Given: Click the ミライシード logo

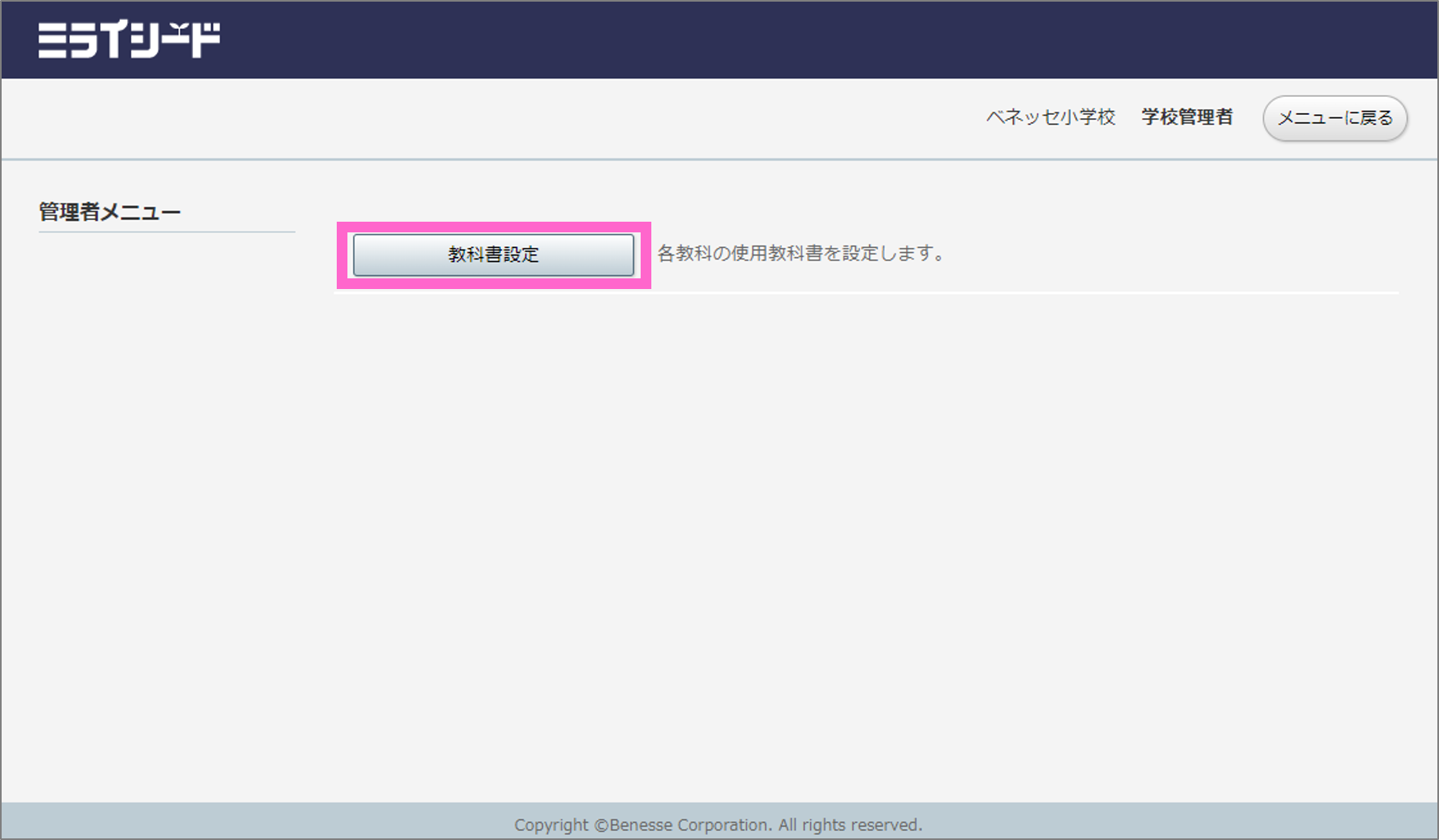Looking at the screenshot, I should point(129,40).
